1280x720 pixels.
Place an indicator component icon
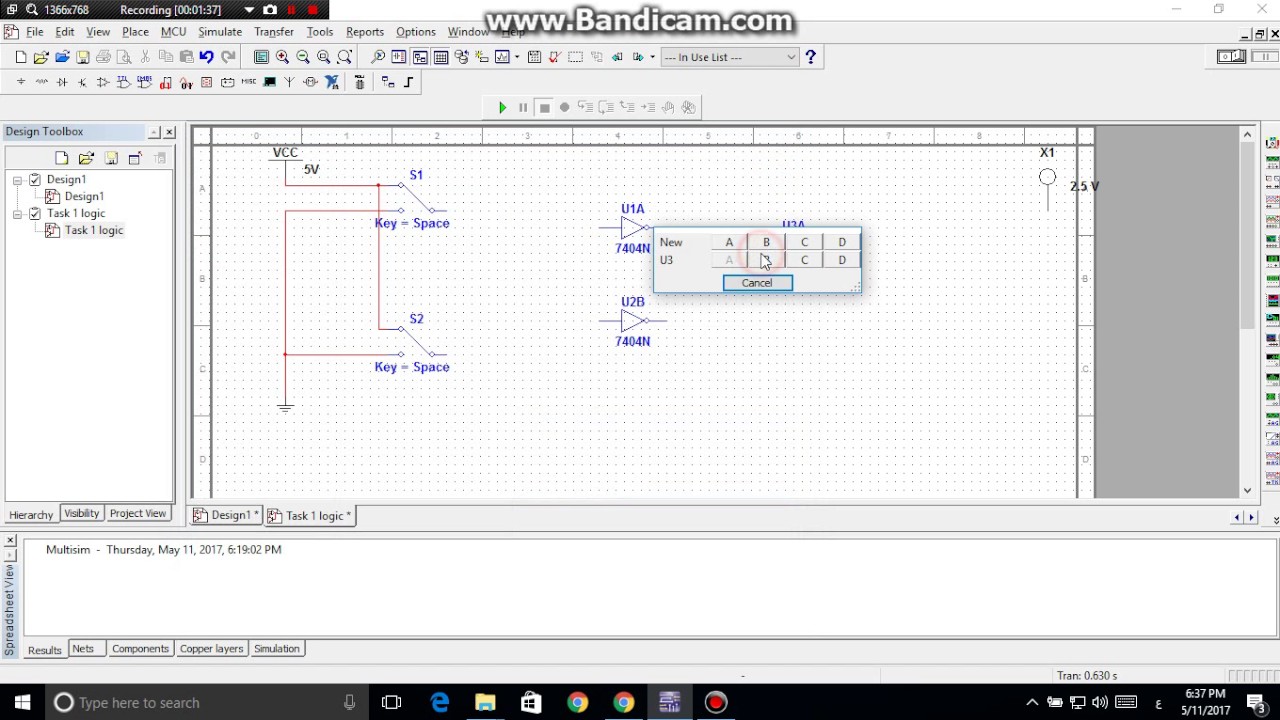(x=207, y=82)
